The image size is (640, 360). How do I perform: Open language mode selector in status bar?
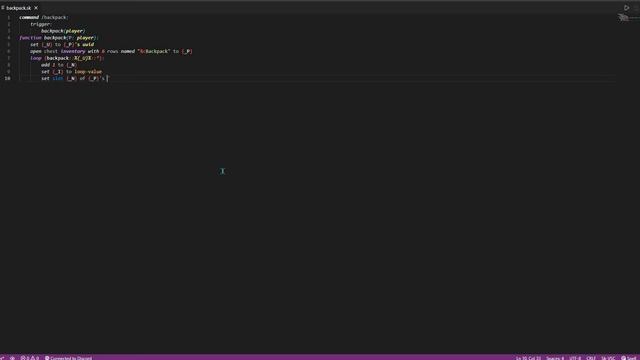click(608, 358)
